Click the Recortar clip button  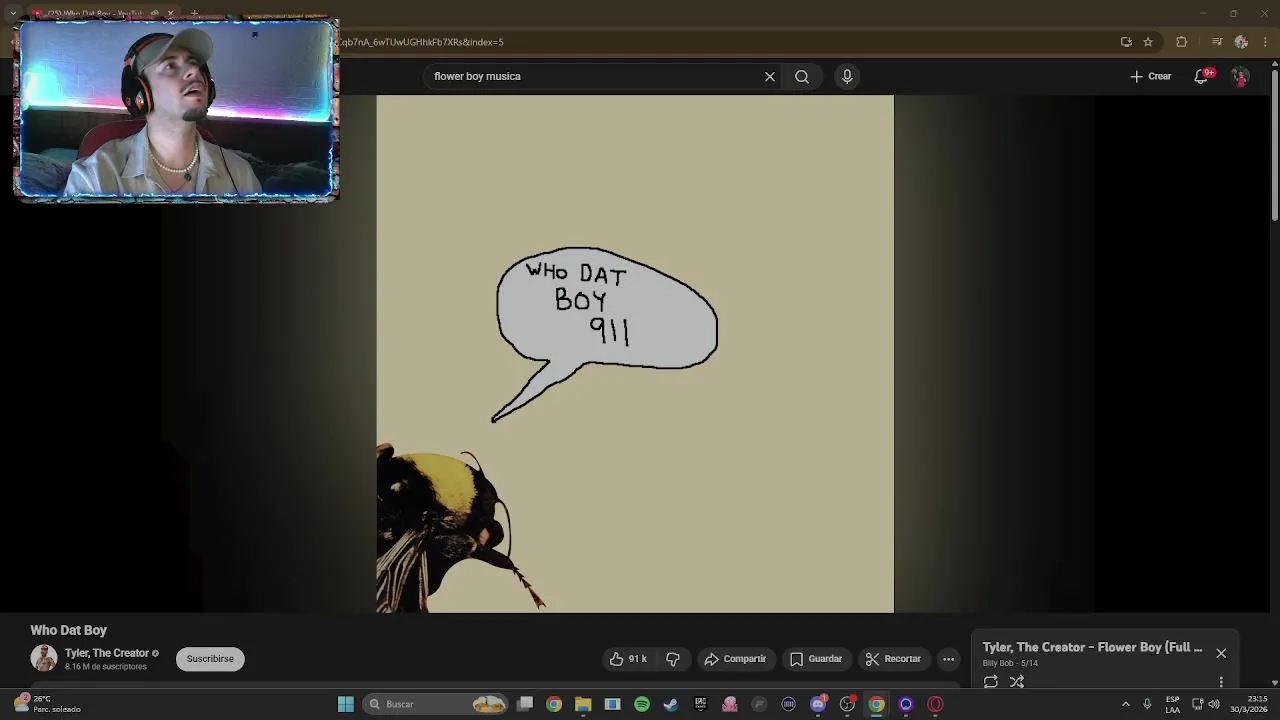click(x=893, y=659)
